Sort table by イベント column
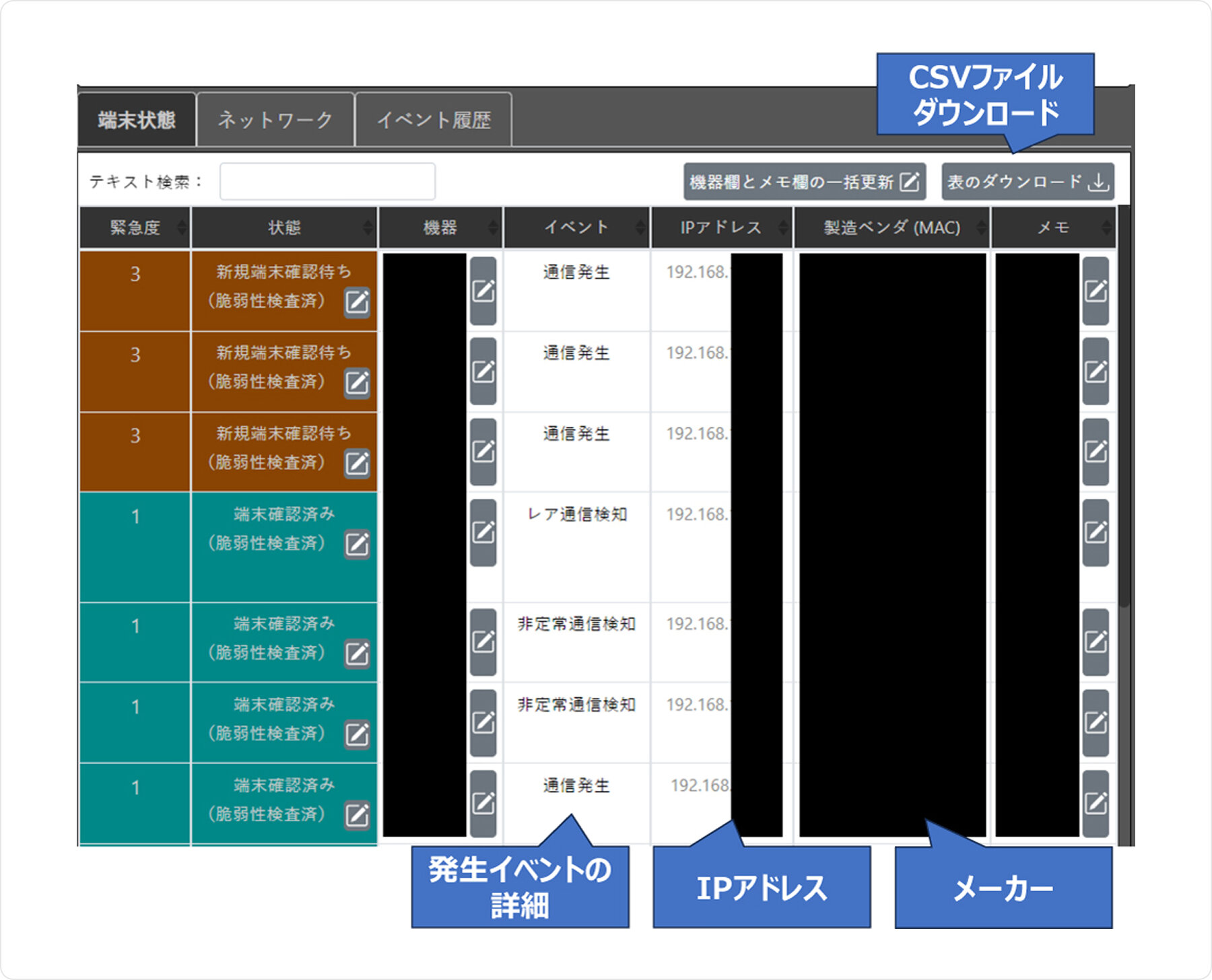 576,228
